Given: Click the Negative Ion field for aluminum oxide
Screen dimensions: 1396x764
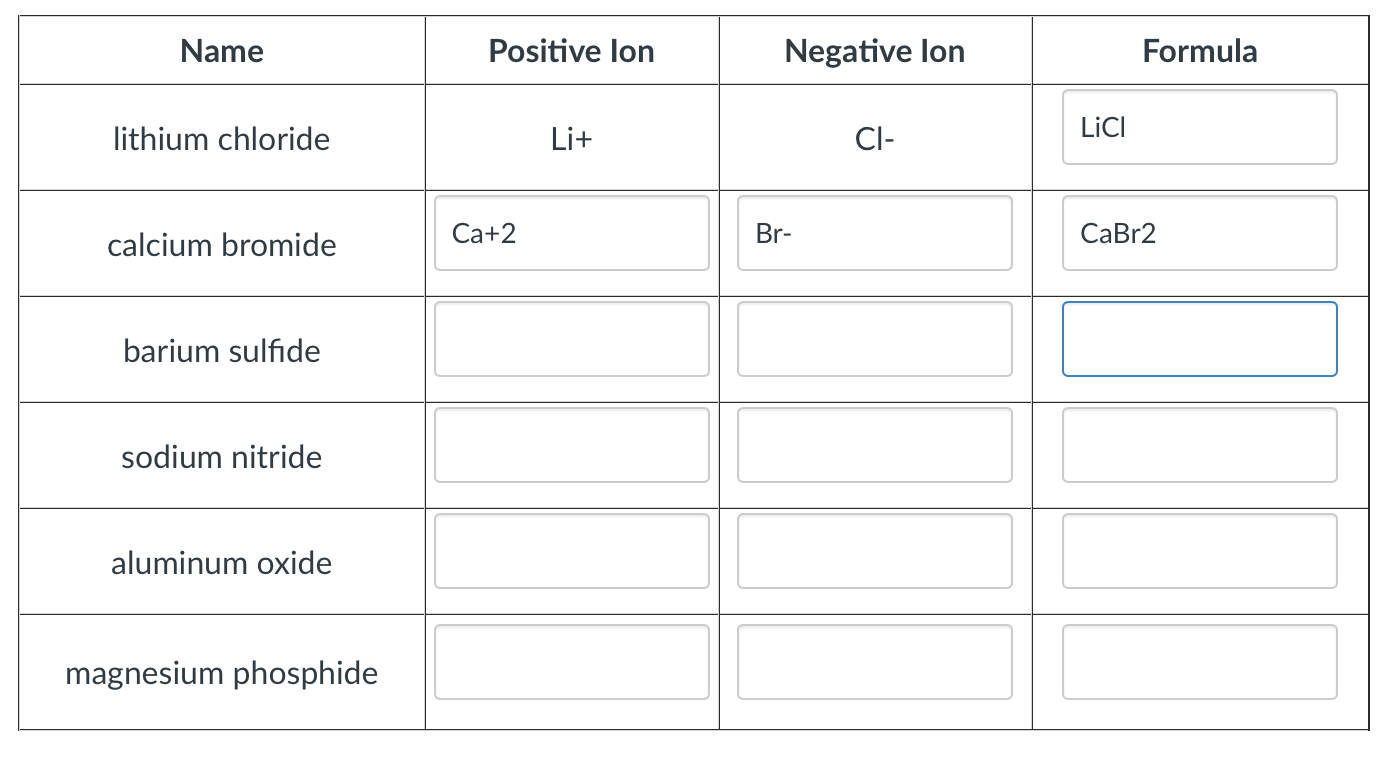Looking at the screenshot, I should (874, 551).
